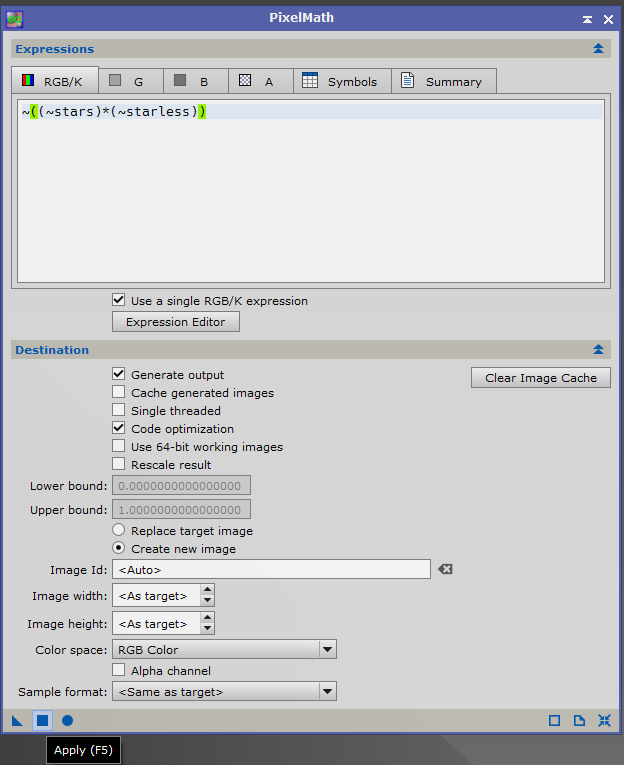Viewport: 624px width, 765px height.
Task: Toggle the Alpha channel checkbox
Action: coord(119,670)
